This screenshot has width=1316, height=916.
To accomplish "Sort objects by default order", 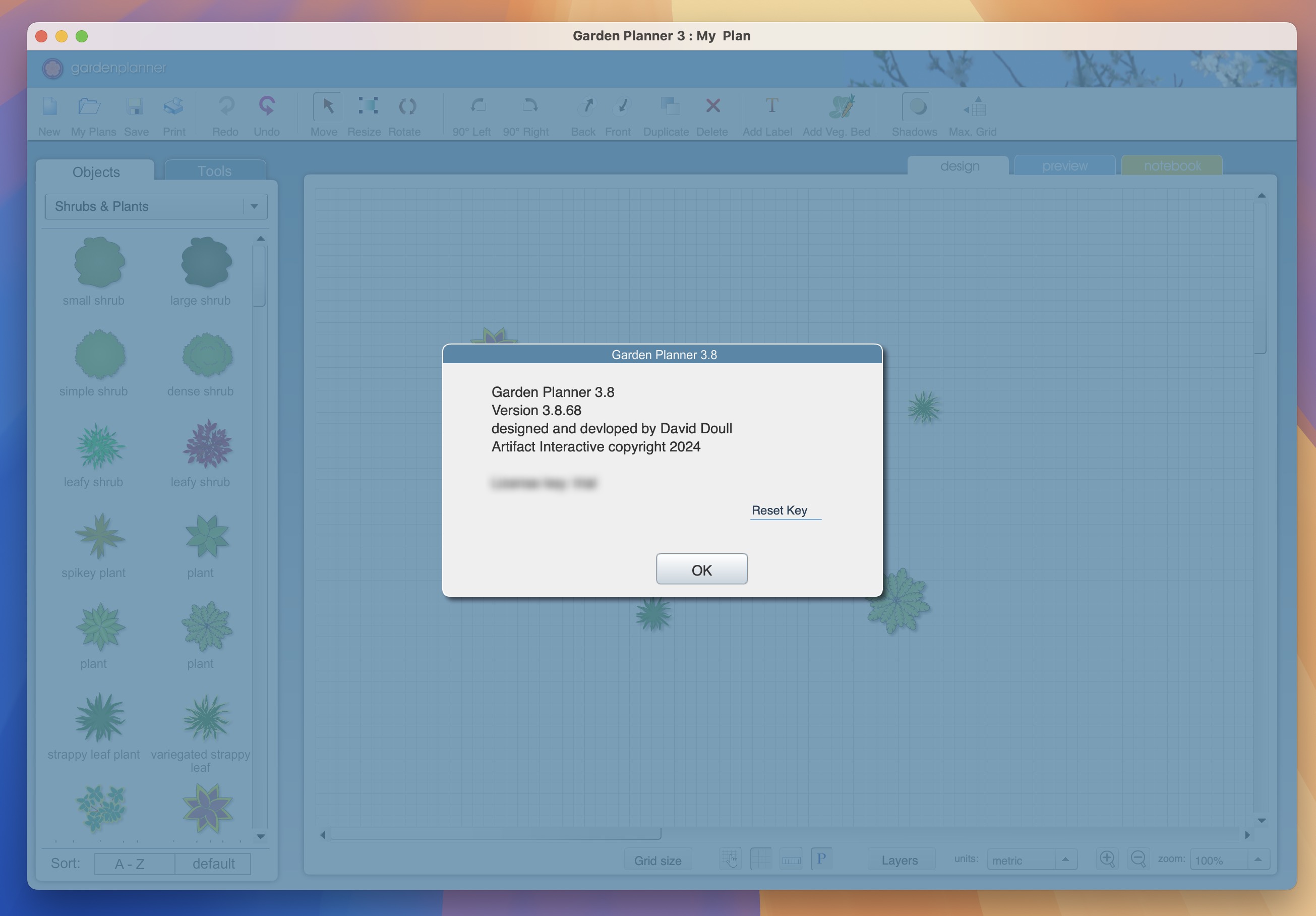I will [213, 863].
